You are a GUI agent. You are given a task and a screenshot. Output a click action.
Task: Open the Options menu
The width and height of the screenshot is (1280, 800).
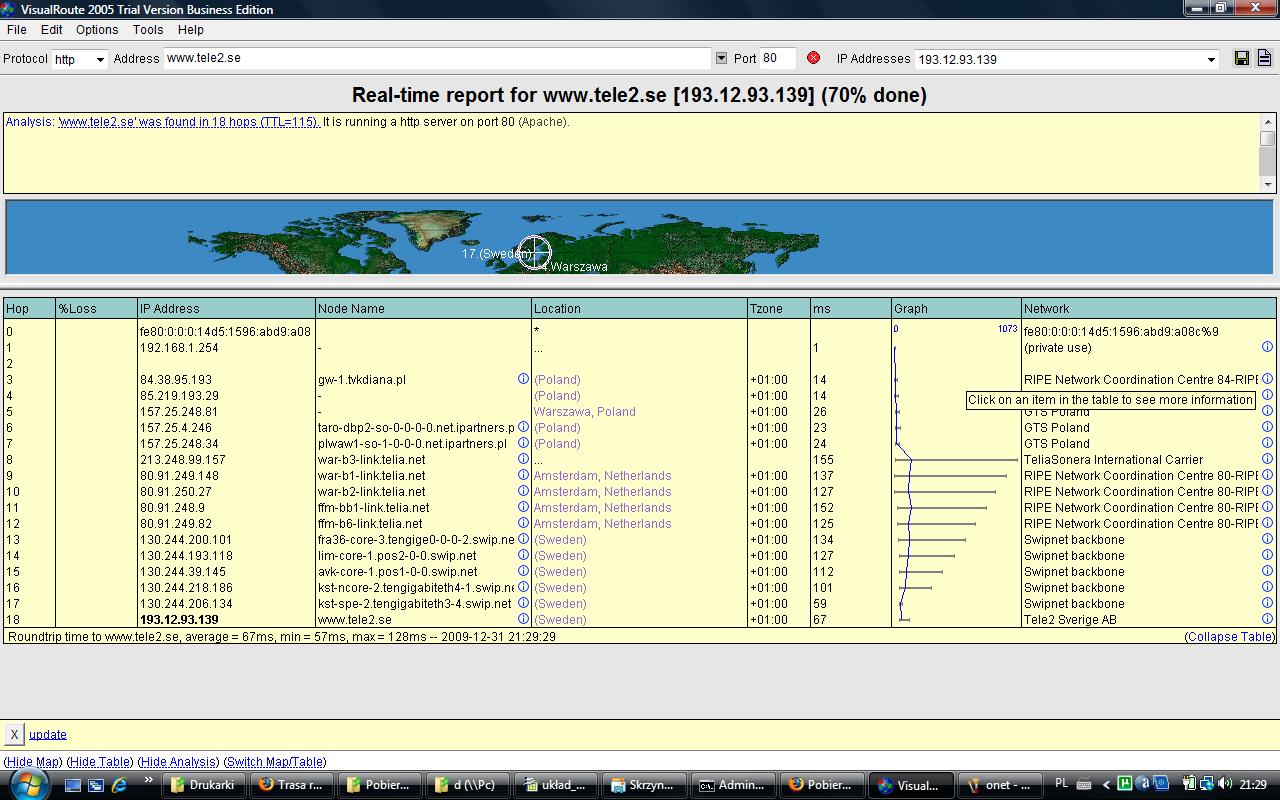click(97, 30)
